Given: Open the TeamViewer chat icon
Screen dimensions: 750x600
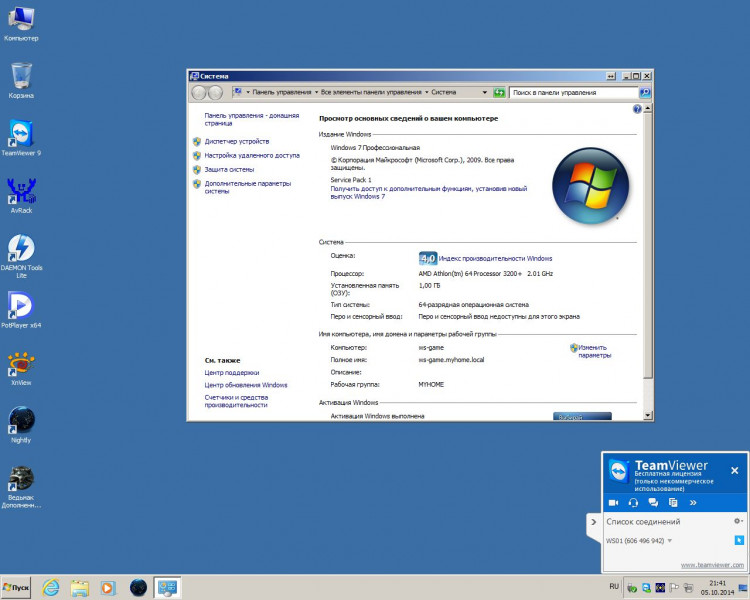Looking at the screenshot, I should tap(653, 502).
